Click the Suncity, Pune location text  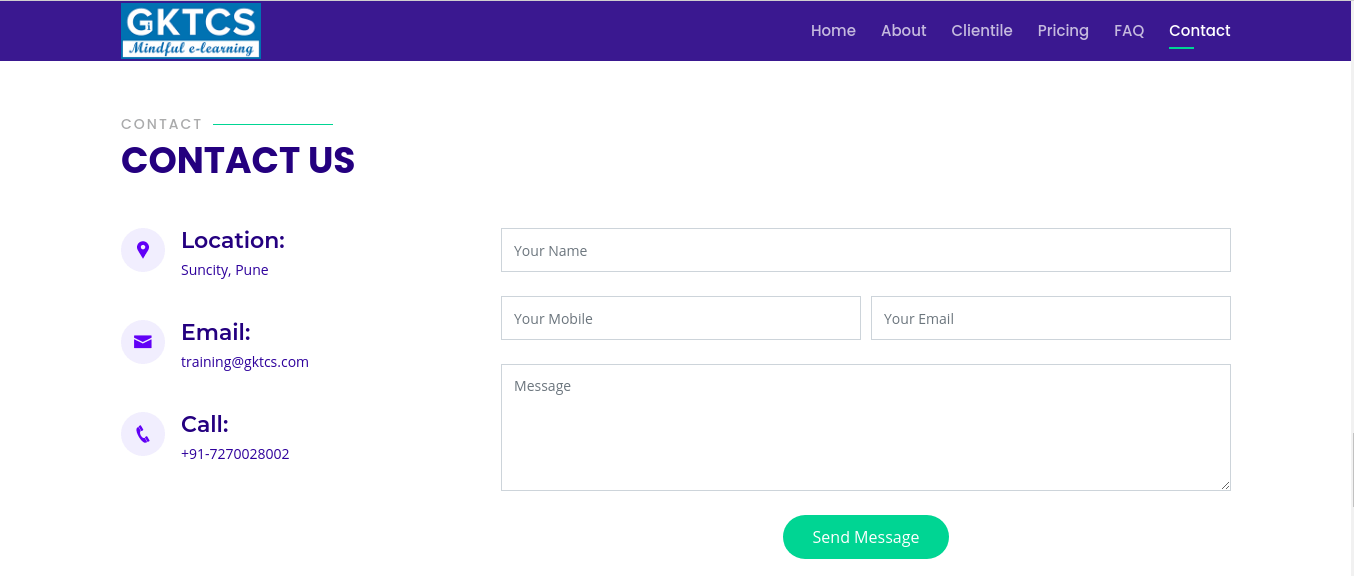coord(225,270)
